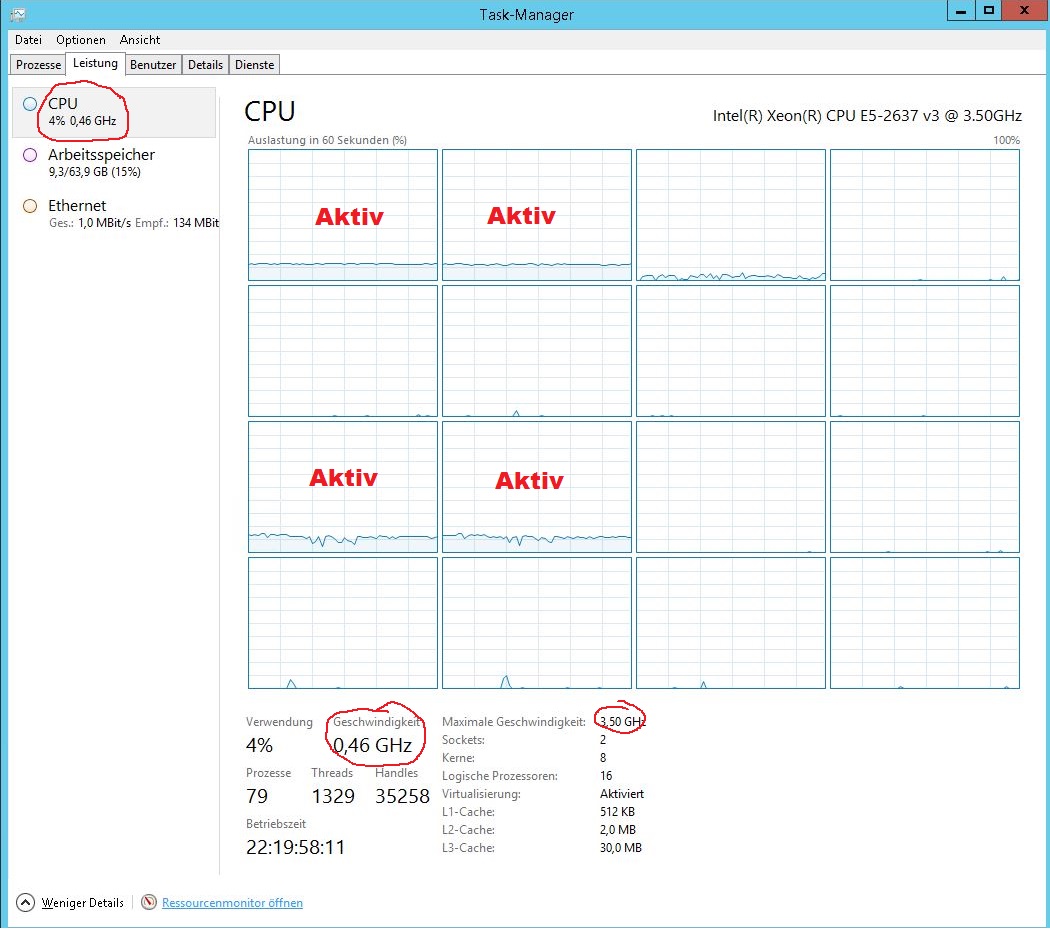The width and height of the screenshot is (1050, 929).
Task: Click the first CPU graph labeled Aktiv
Action: click(343, 215)
